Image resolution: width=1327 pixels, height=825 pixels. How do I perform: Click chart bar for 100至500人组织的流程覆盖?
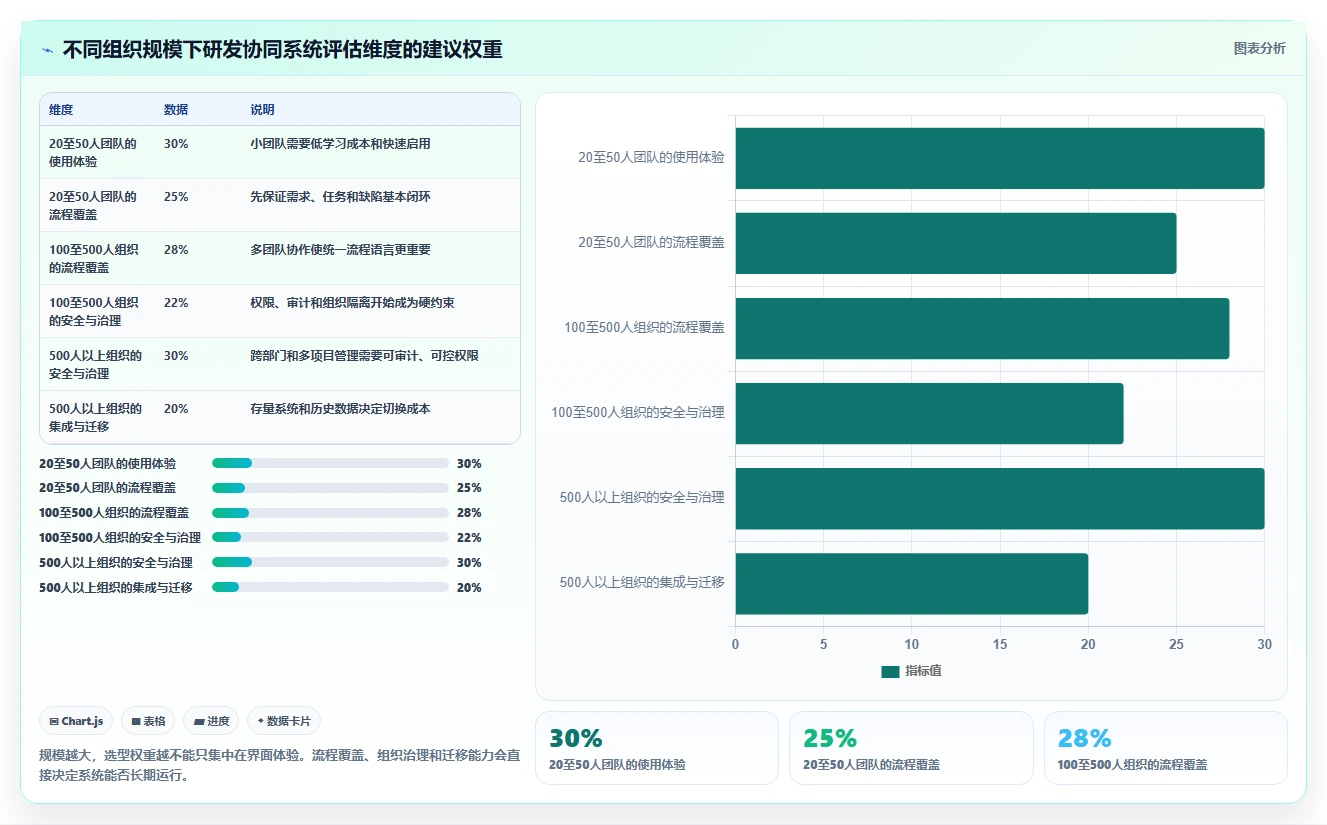coord(982,328)
